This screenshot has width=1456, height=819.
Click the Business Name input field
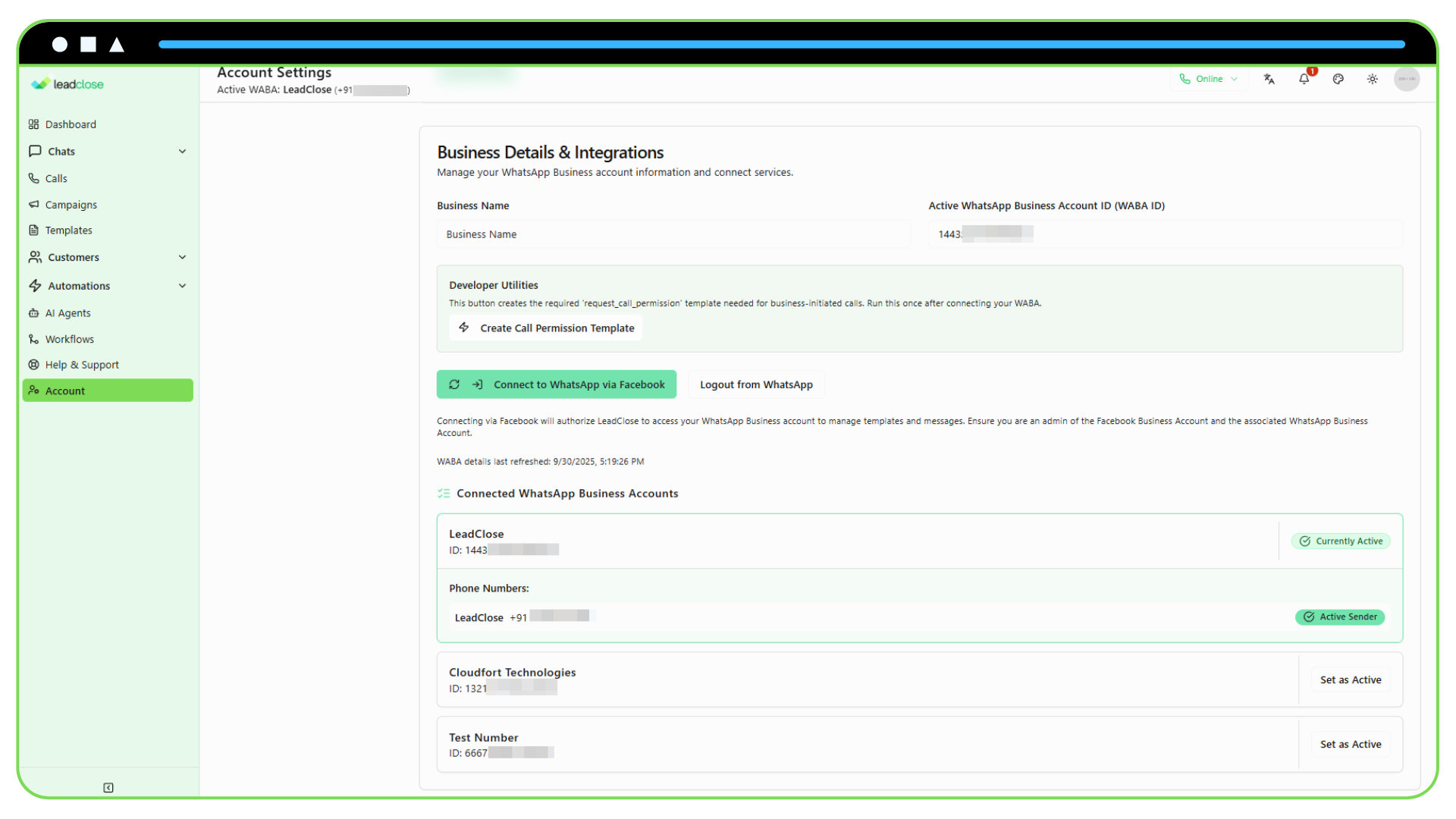pyautogui.click(x=673, y=234)
